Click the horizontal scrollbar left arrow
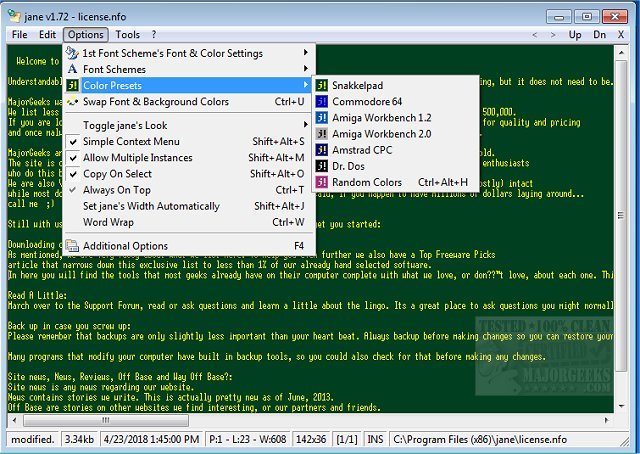The image size is (640, 454). coord(14,420)
